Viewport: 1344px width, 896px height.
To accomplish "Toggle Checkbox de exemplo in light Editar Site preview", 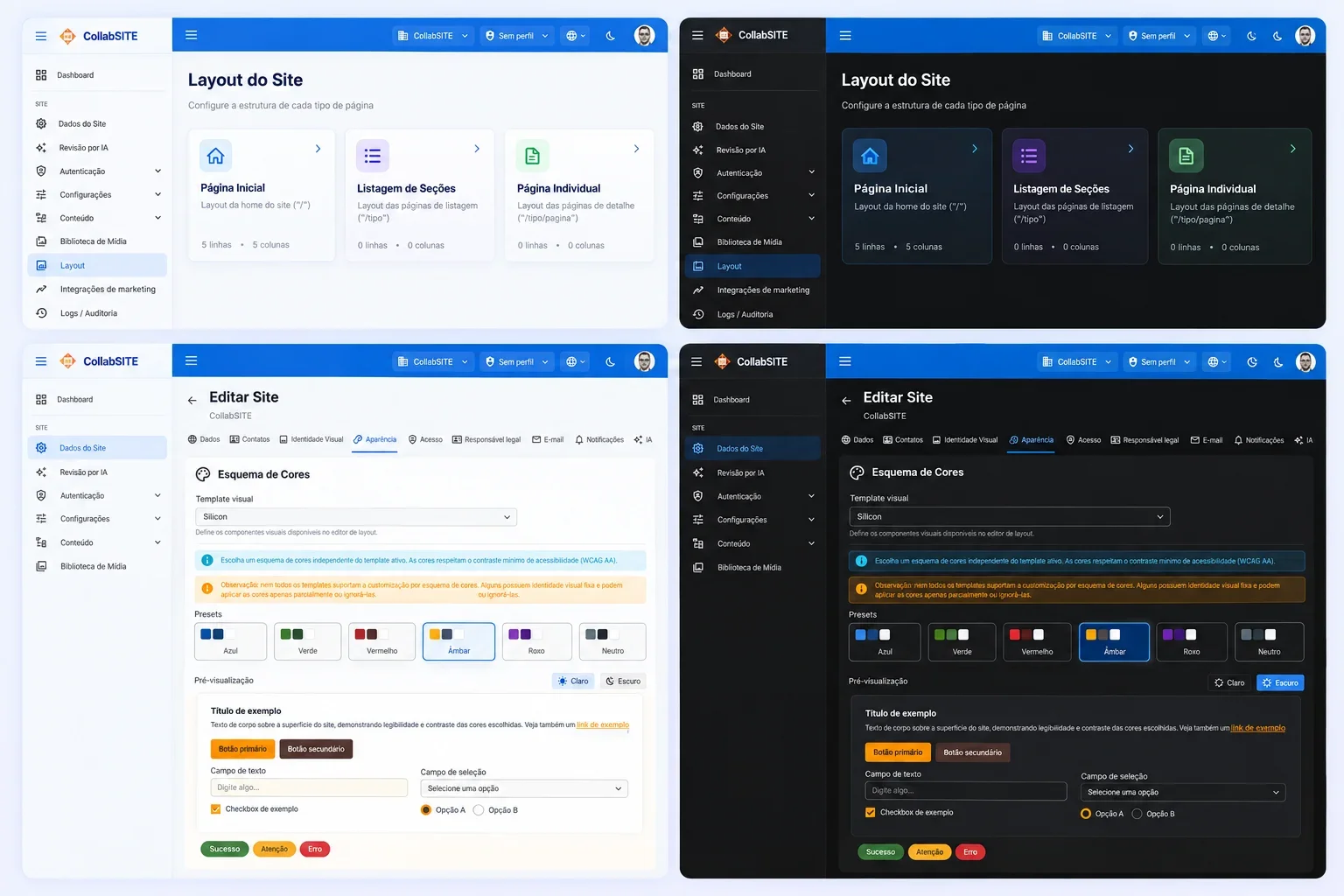I will click(215, 809).
